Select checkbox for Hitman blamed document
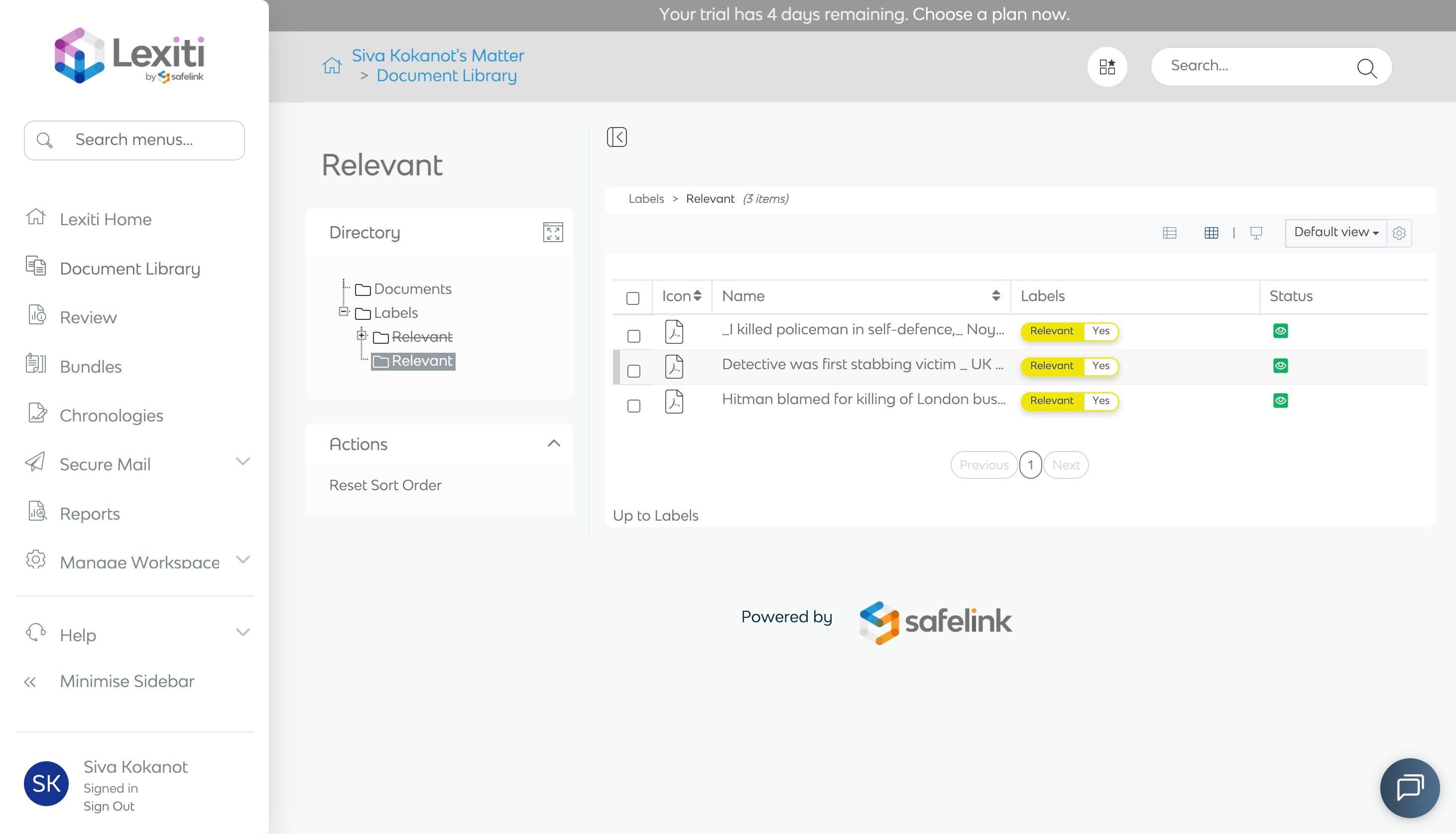The image size is (1456, 834). point(633,406)
